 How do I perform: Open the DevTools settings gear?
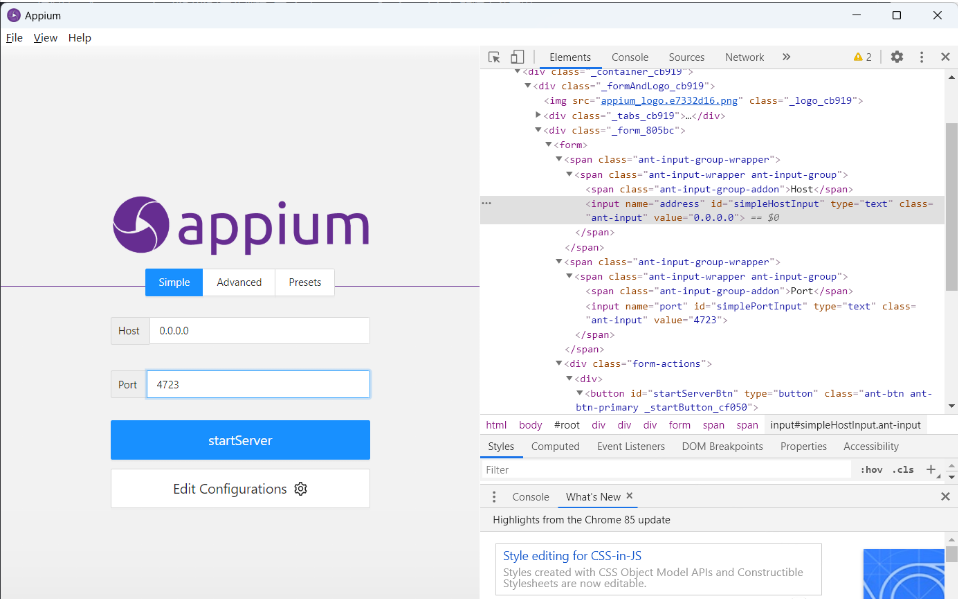(x=896, y=57)
